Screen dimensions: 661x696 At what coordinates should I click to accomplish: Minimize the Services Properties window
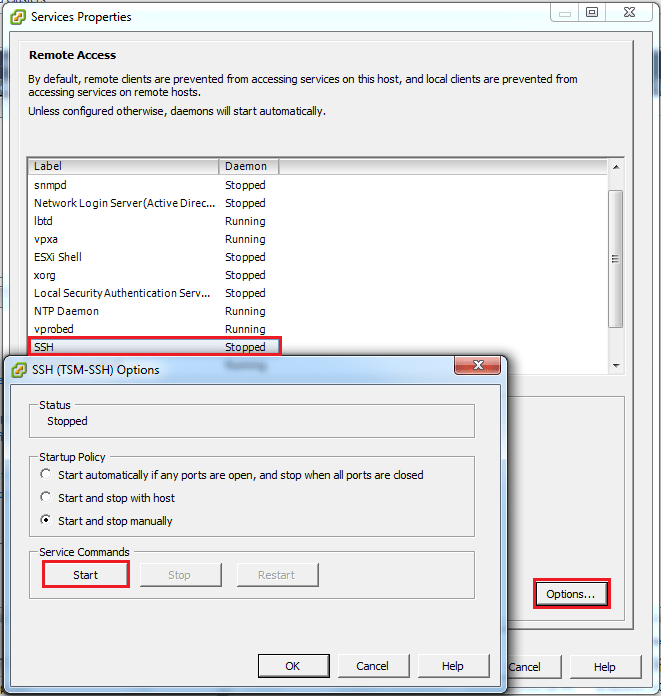tap(565, 12)
